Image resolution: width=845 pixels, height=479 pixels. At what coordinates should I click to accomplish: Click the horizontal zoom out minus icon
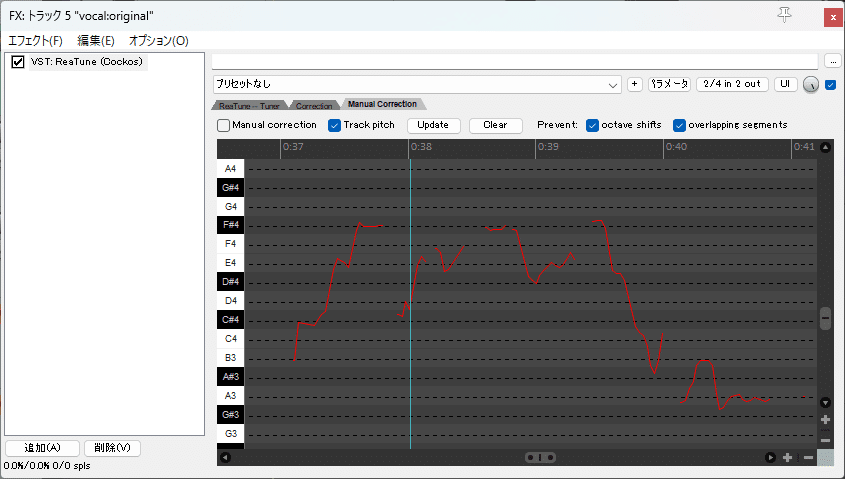[808, 457]
